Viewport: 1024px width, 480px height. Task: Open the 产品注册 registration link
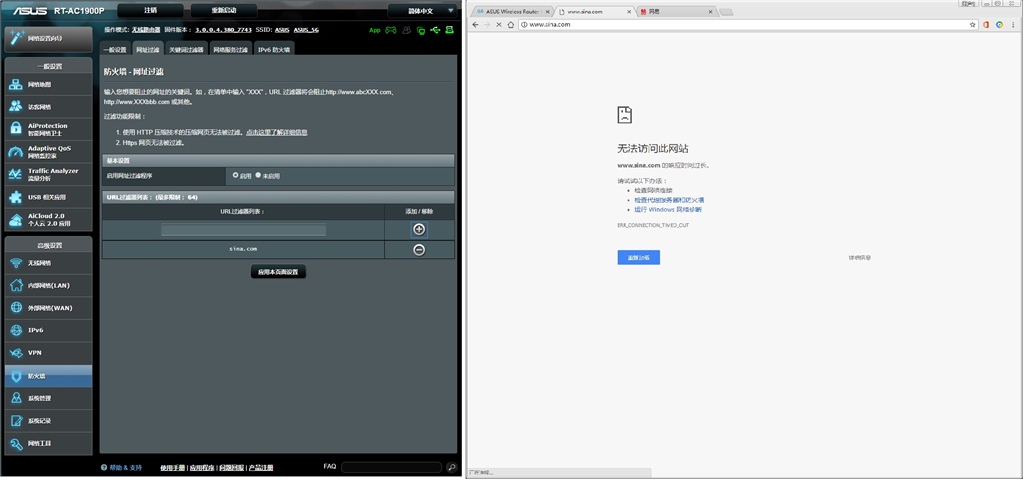click(x=261, y=468)
